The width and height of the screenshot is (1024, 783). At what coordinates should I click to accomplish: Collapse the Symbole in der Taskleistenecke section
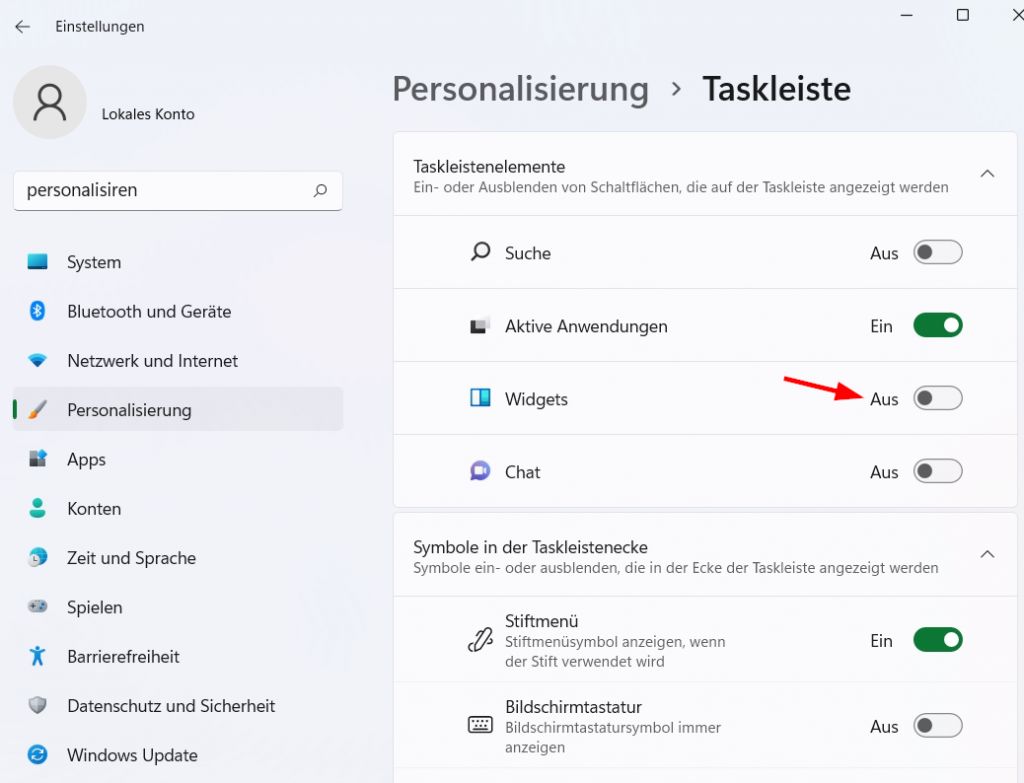point(988,554)
